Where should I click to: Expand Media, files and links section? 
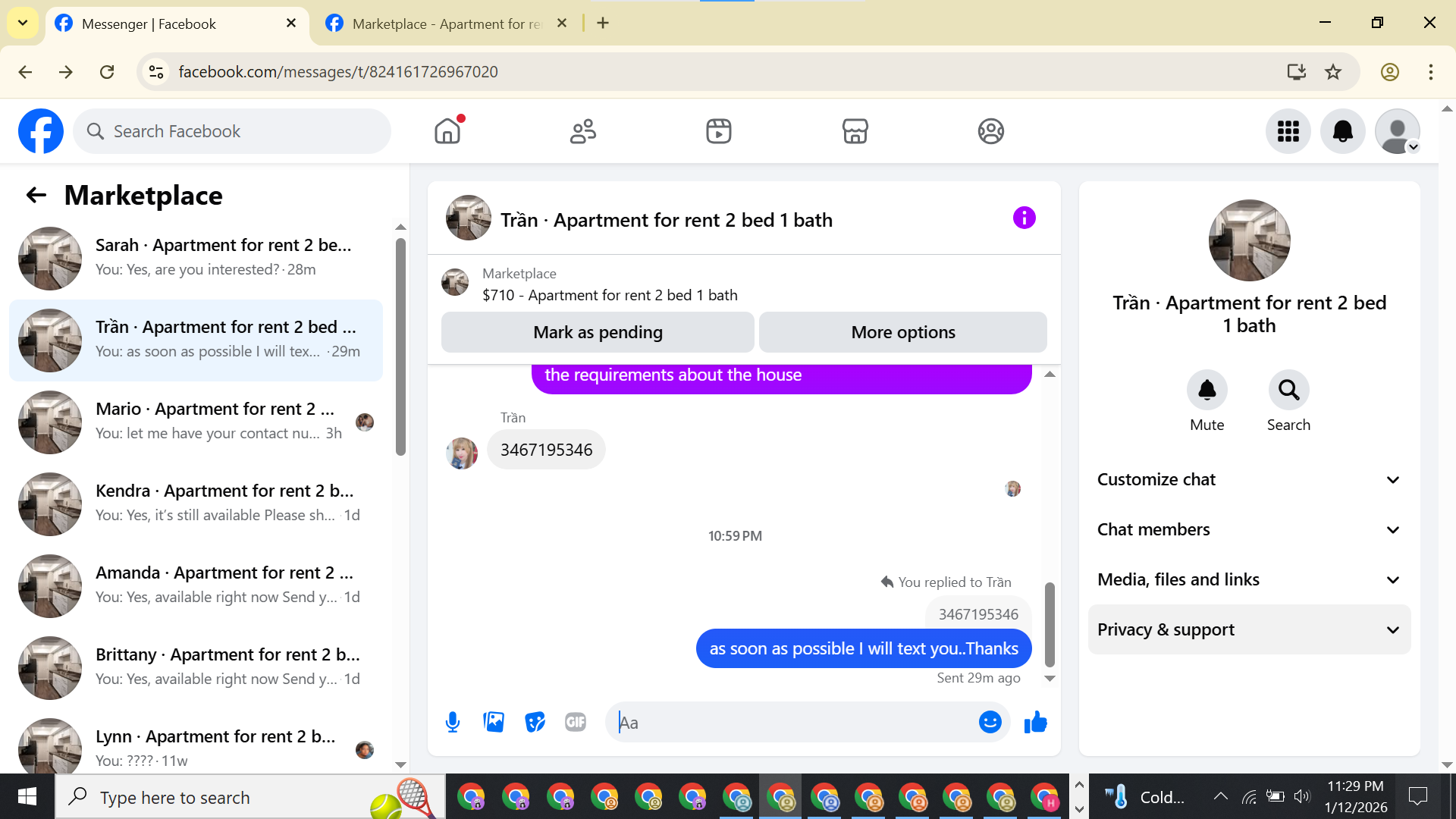click(1249, 579)
